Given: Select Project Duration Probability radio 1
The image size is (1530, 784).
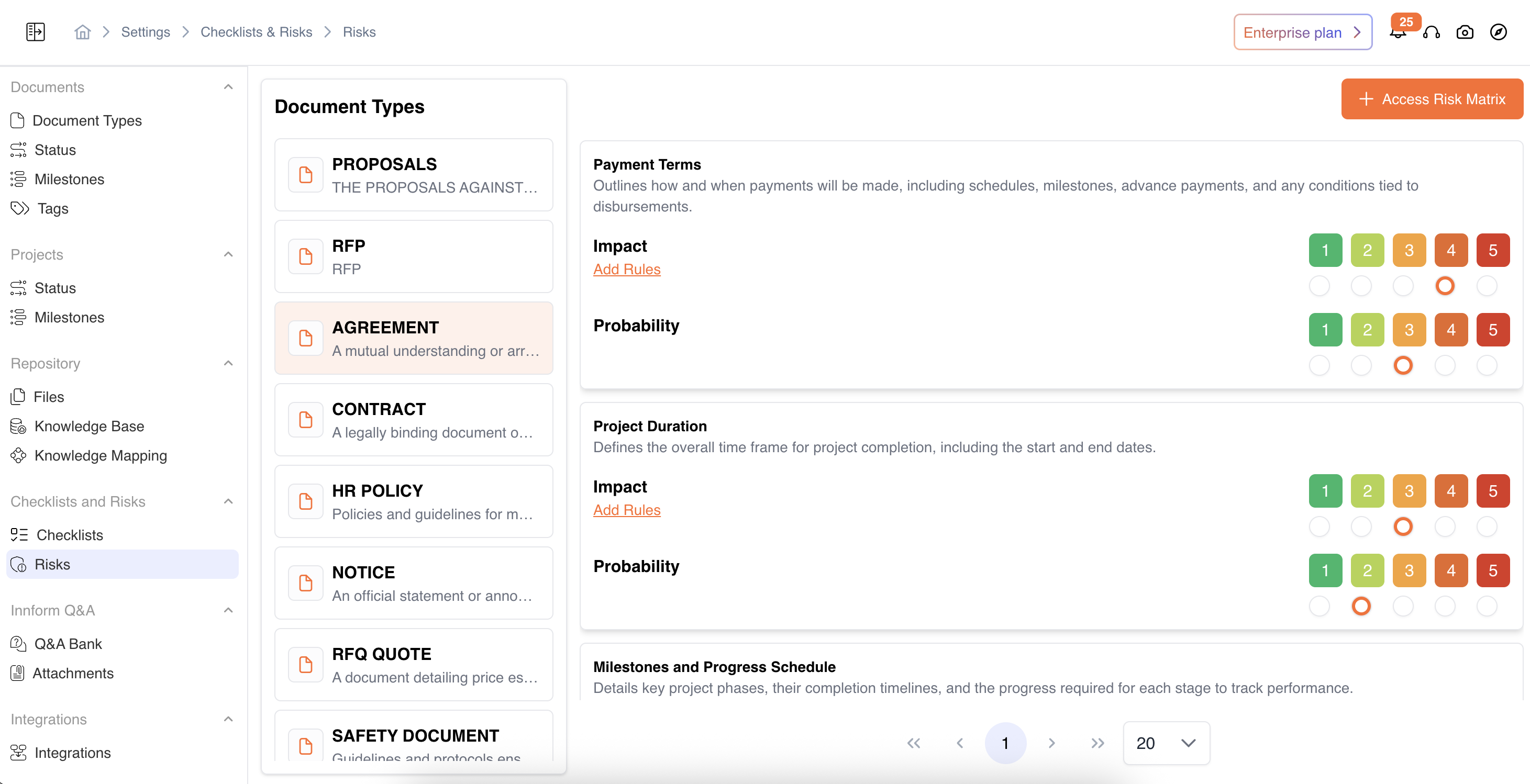Looking at the screenshot, I should pos(1319,606).
